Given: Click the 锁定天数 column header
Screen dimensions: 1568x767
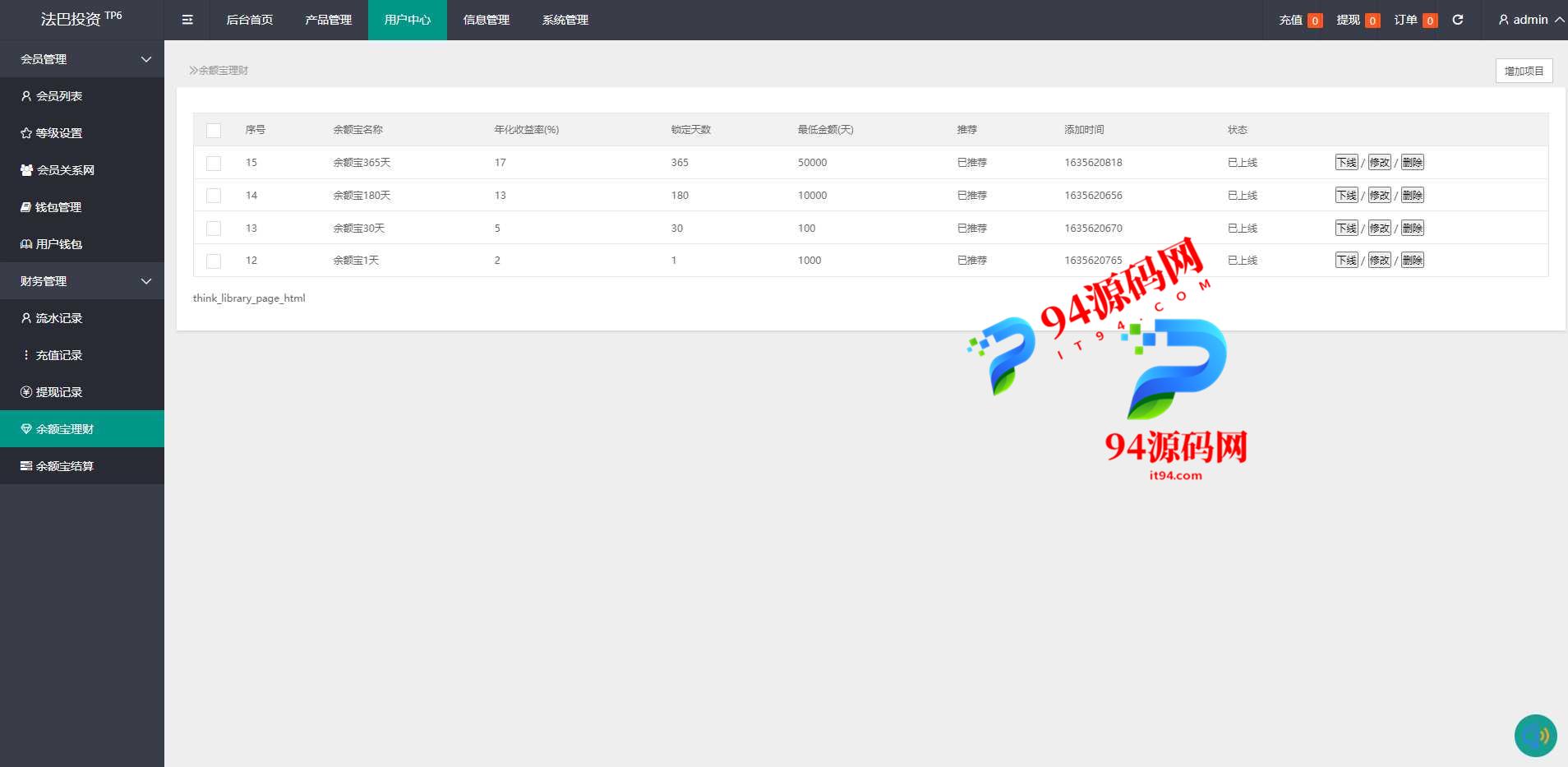Looking at the screenshot, I should tap(690, 130).
